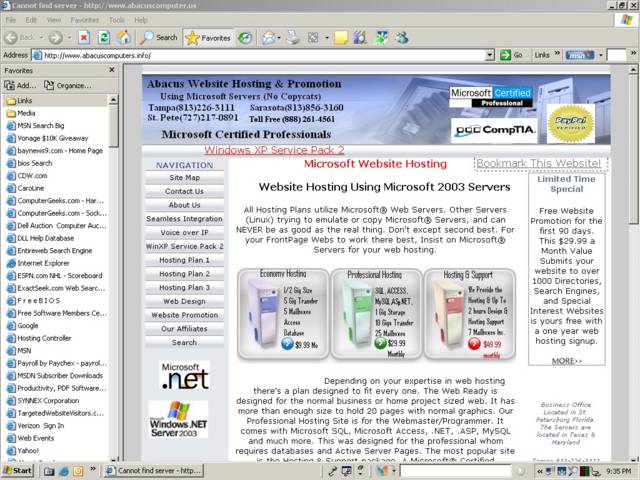Expand the Mail button dropdown arrow
Image resolution: width=640 pixels, height=480 pixels.
point(279,38)
